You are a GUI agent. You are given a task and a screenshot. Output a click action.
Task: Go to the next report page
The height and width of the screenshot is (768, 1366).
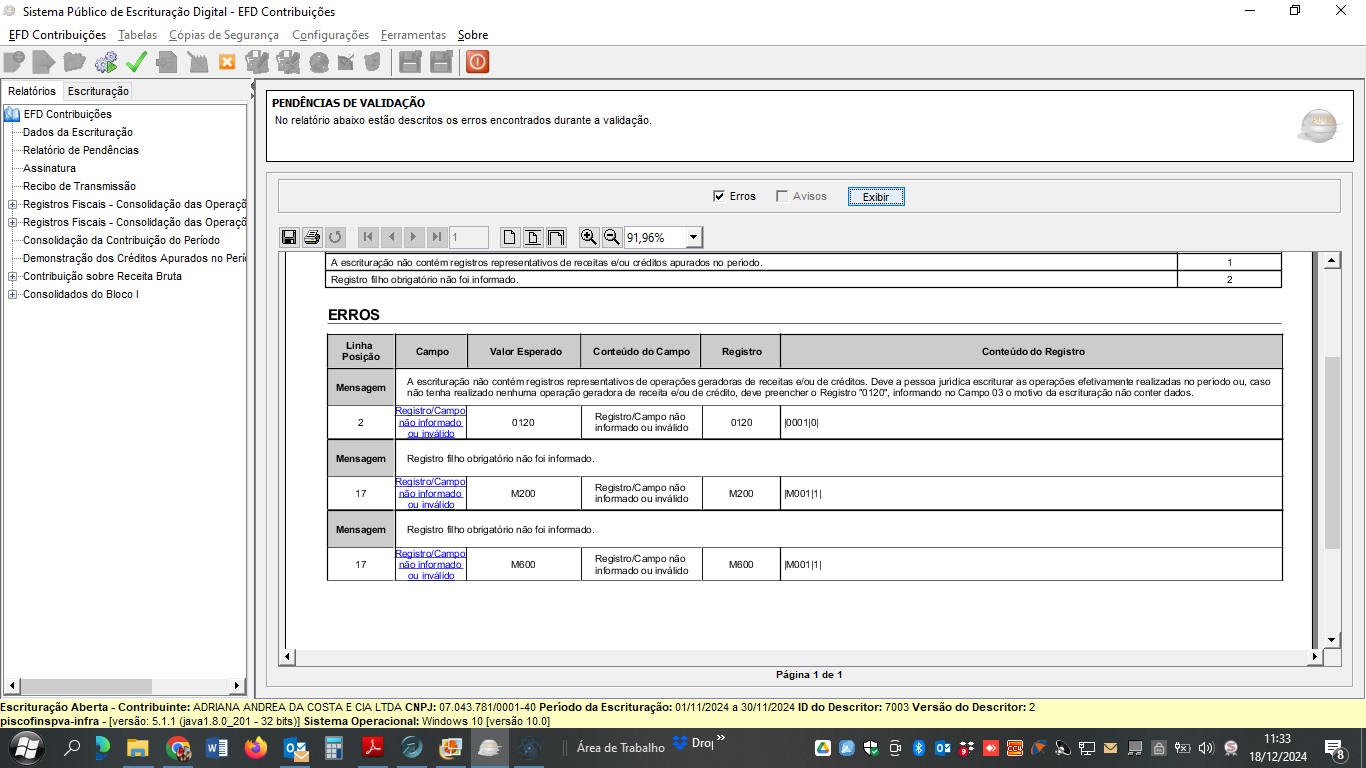coord(414,237)
